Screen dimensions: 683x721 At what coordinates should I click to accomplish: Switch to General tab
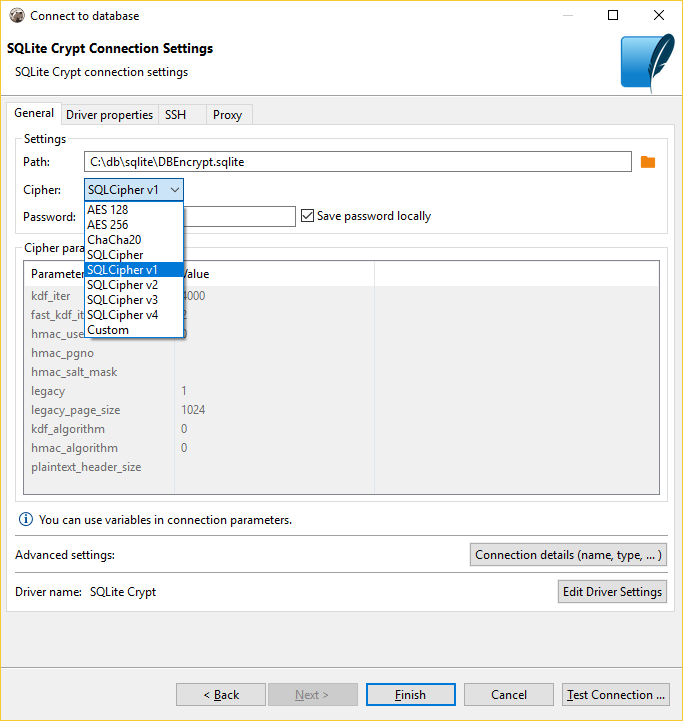pos(34,113)
